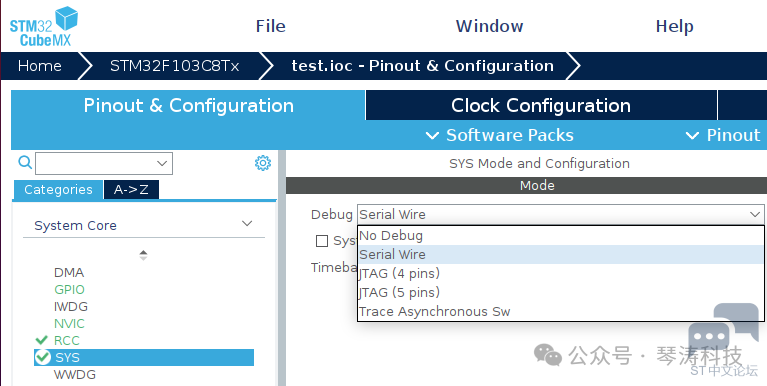The height and width of the screenshot is (386, 767).
Task: Select NVIC in System Core list
Action: click(69, 324)
